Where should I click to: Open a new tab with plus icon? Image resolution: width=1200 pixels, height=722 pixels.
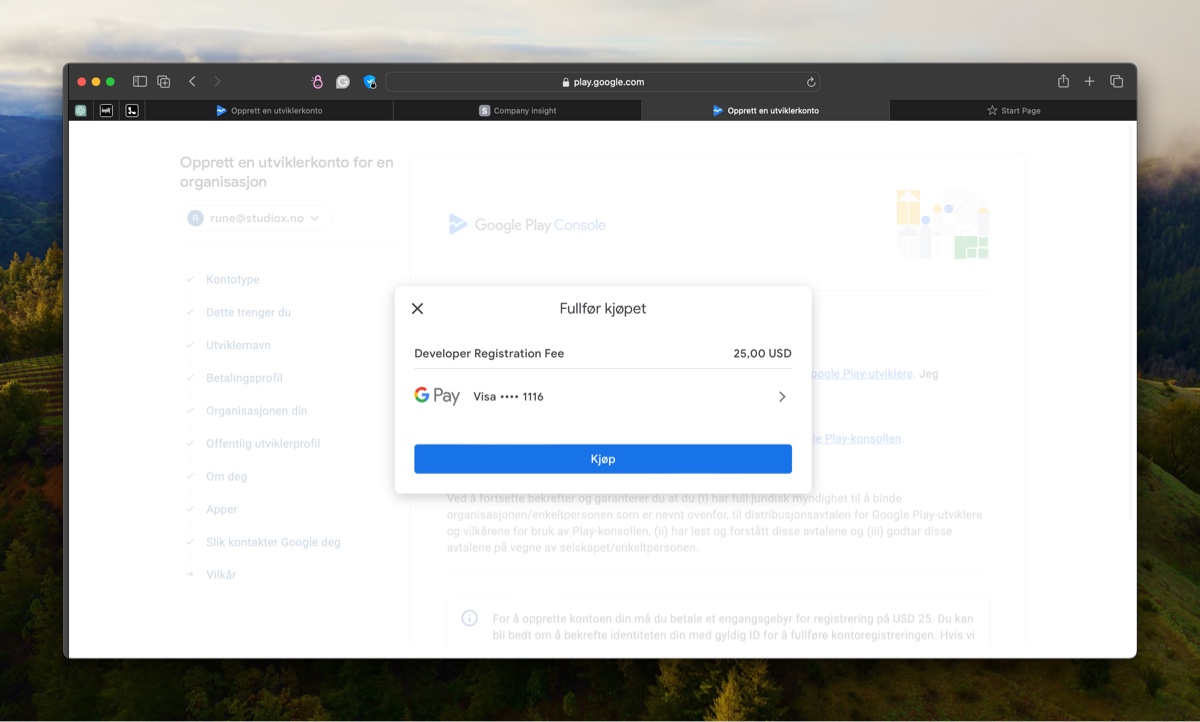[1090, 82]
